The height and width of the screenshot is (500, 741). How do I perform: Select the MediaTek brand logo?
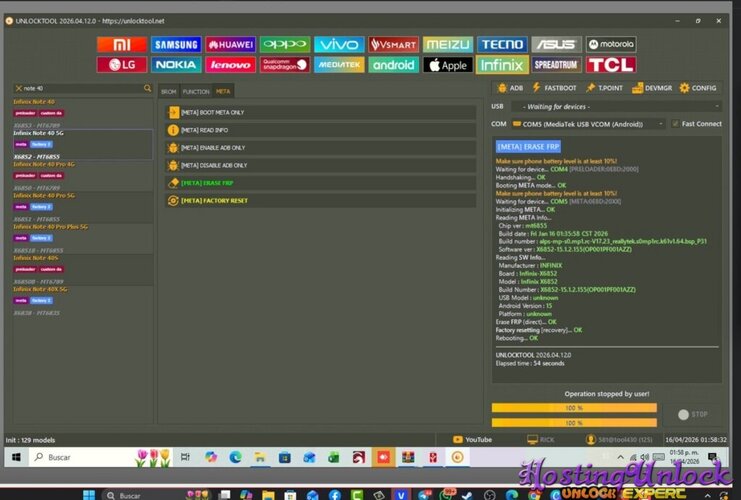pos(339,65)
